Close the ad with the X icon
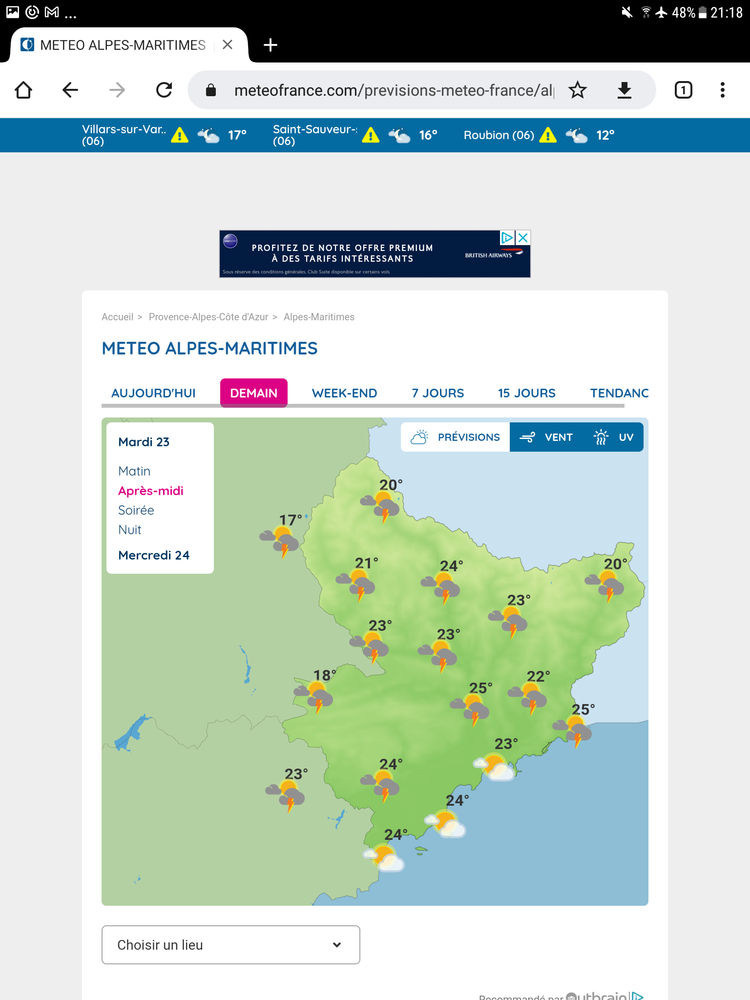The height and width of the screenshot is (1000, 750). (x=523, y=237)
